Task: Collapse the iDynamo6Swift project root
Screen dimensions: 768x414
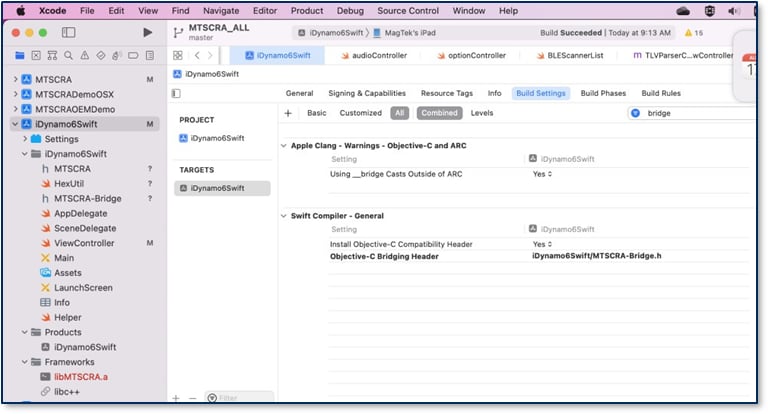Action: click(15, 124)
